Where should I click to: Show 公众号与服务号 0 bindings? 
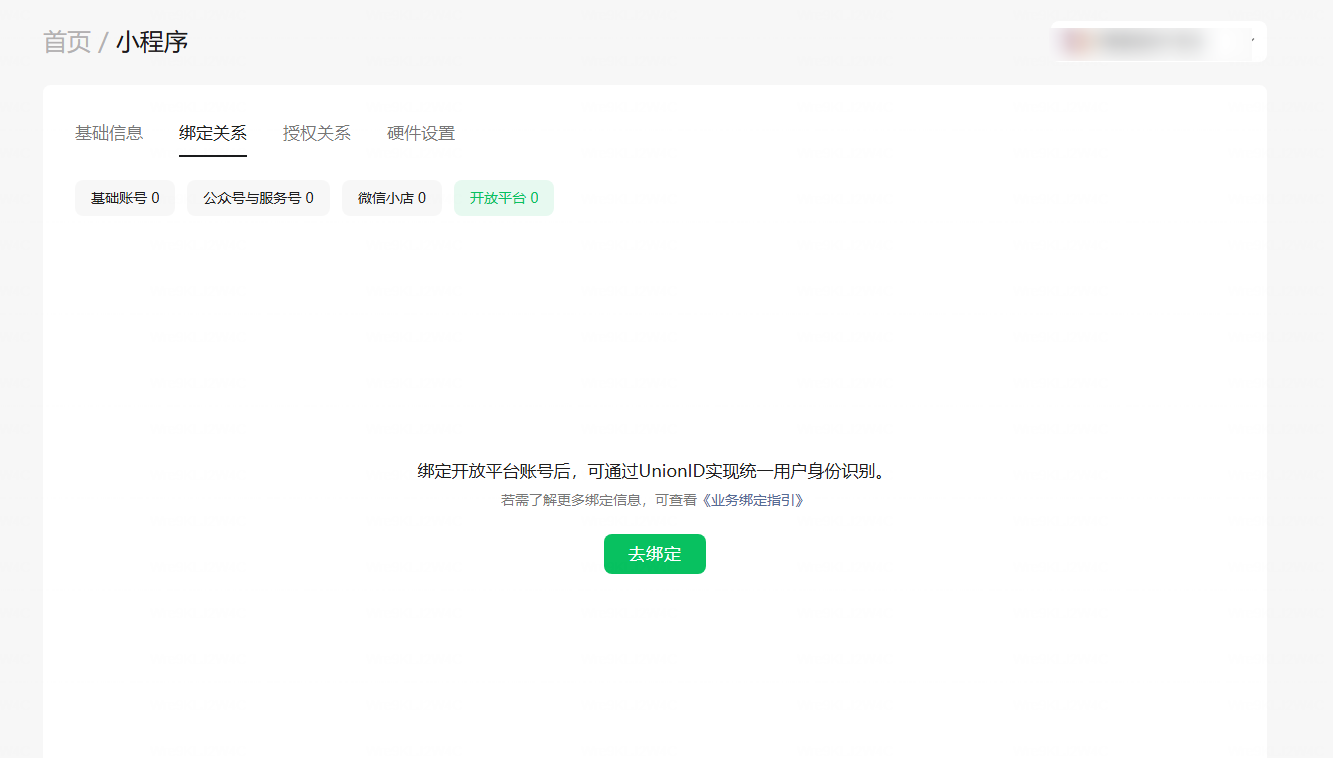pos(258,198)
